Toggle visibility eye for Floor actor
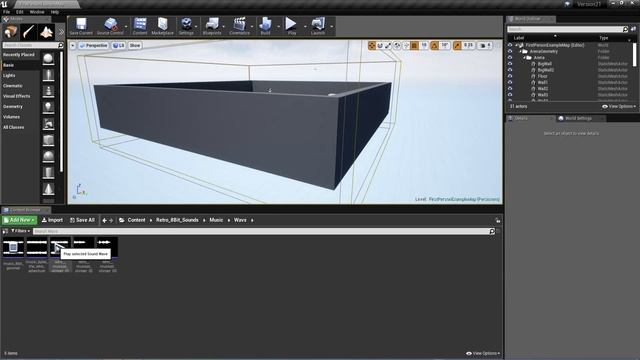 point(510,76)
